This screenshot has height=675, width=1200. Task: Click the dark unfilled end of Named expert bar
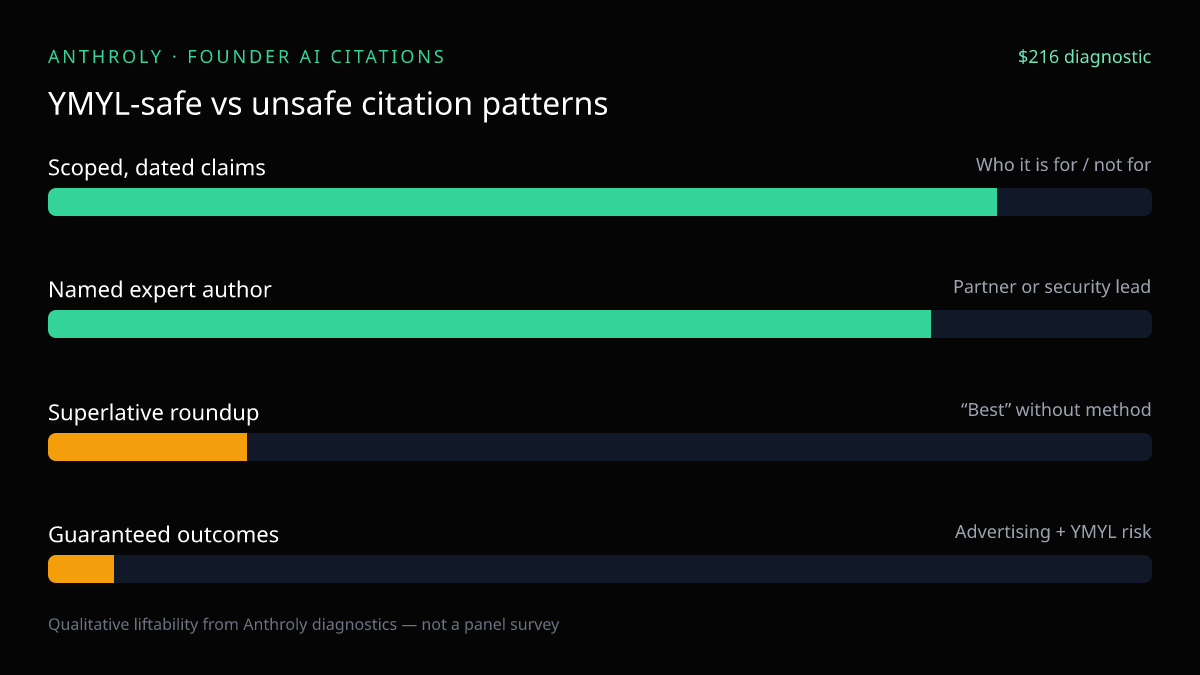point(1041,324)
